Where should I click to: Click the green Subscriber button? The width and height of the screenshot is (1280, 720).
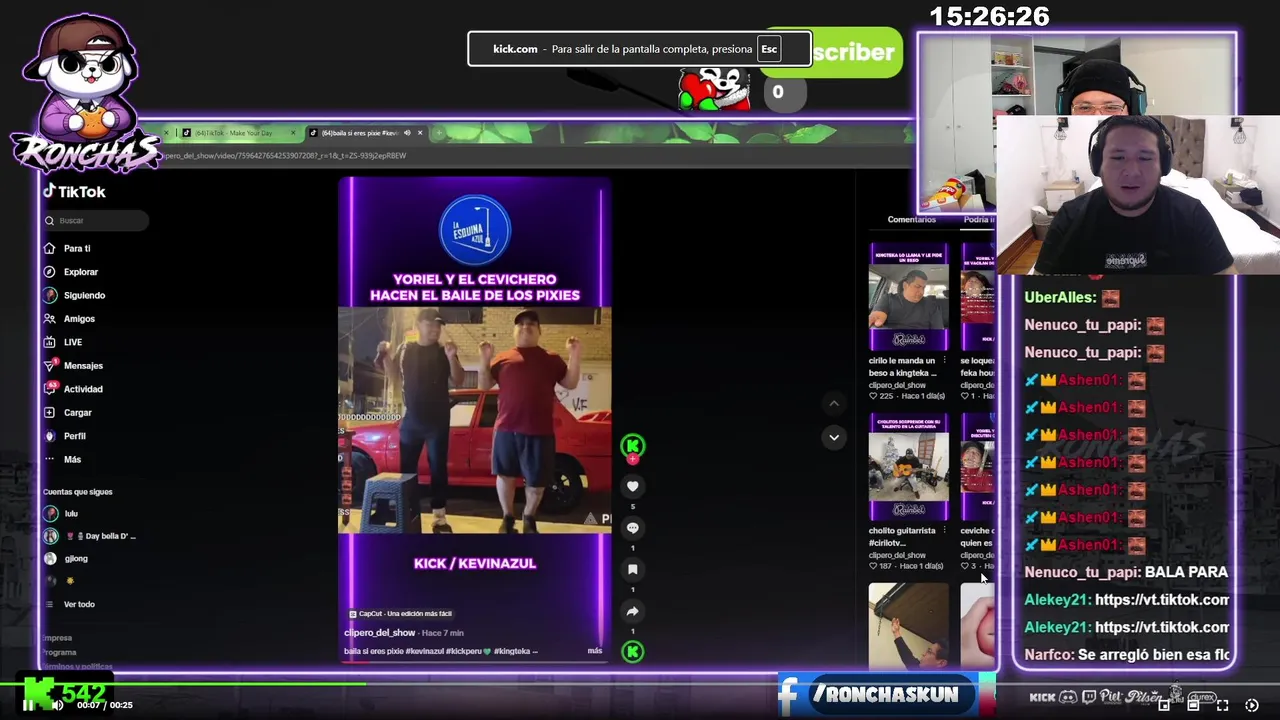point(831,52)
